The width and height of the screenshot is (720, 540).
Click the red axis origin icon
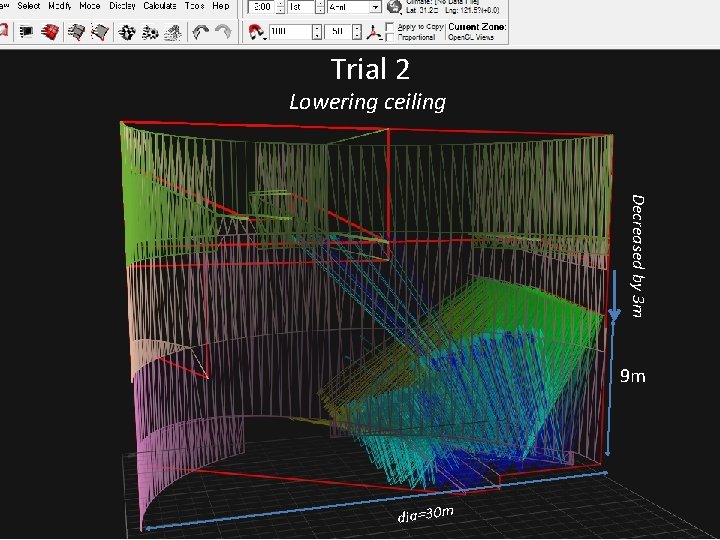pos(374,32)
